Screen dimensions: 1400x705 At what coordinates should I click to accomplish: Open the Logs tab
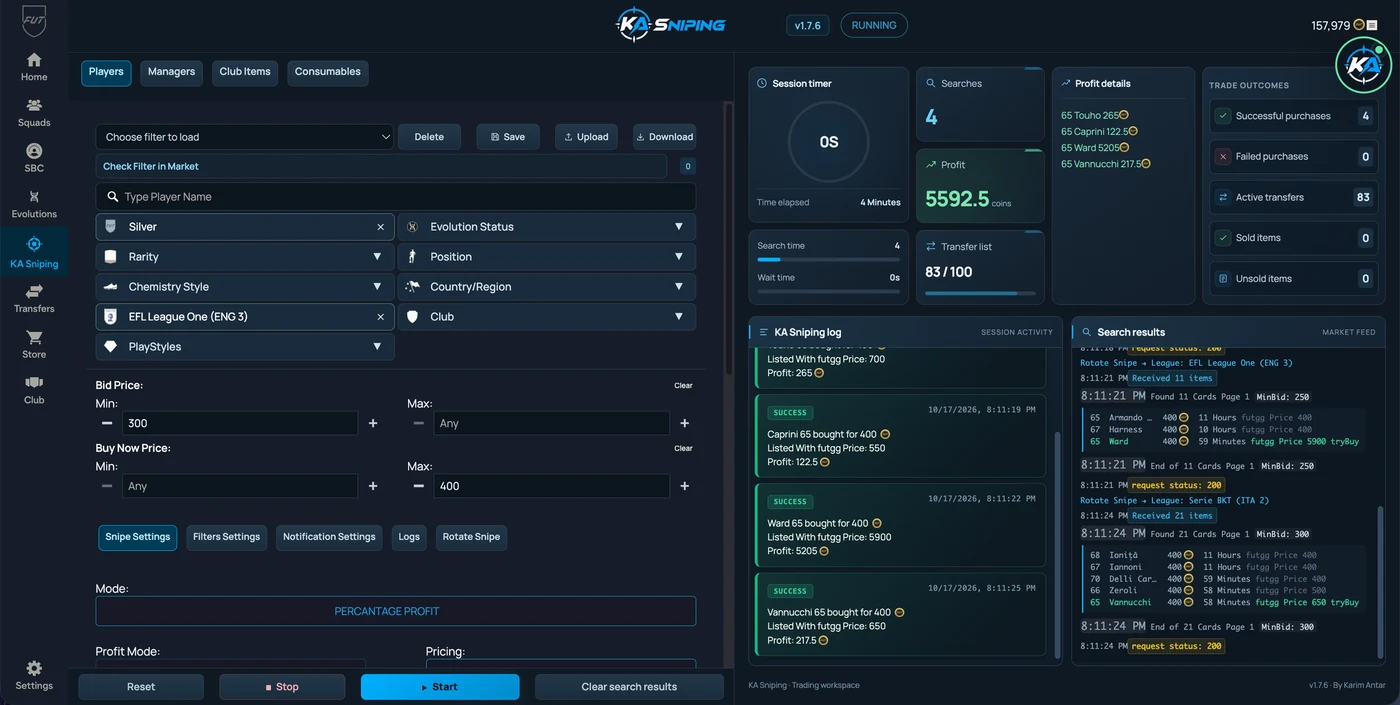click(409, 537)
